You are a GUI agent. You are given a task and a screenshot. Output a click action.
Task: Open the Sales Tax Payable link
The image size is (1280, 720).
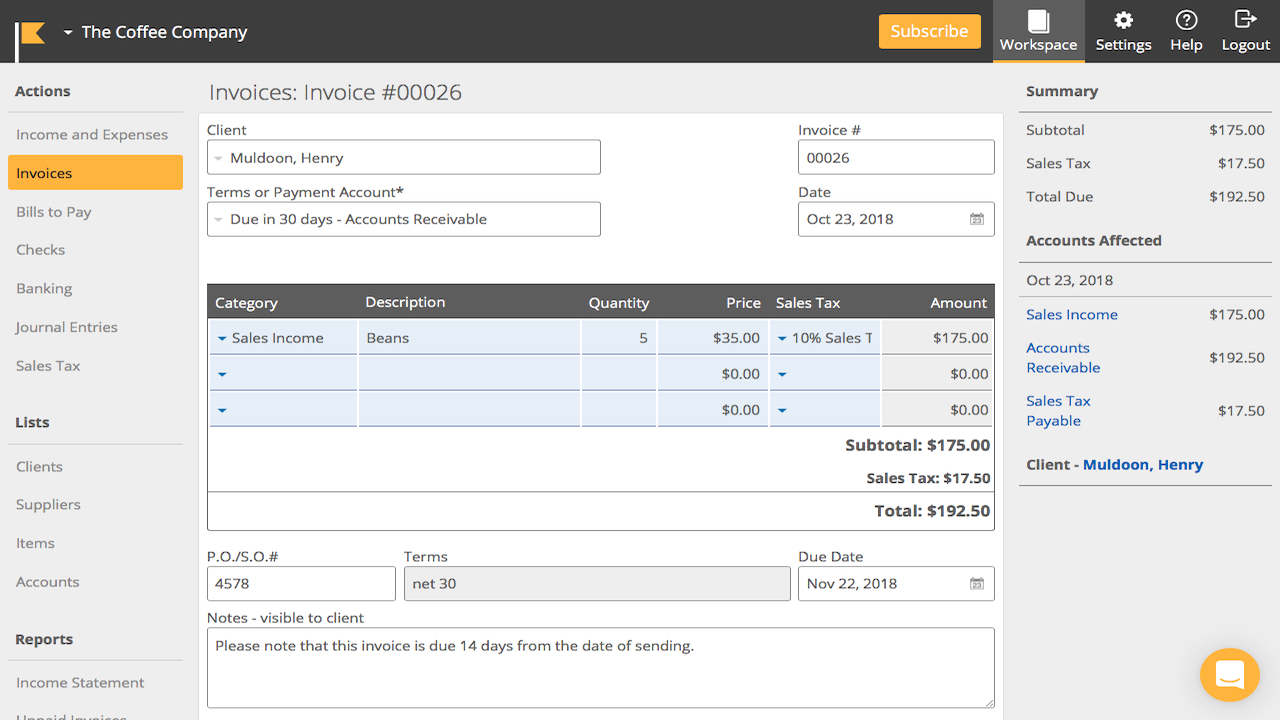pyautogui.click(x=1058, y=411)
